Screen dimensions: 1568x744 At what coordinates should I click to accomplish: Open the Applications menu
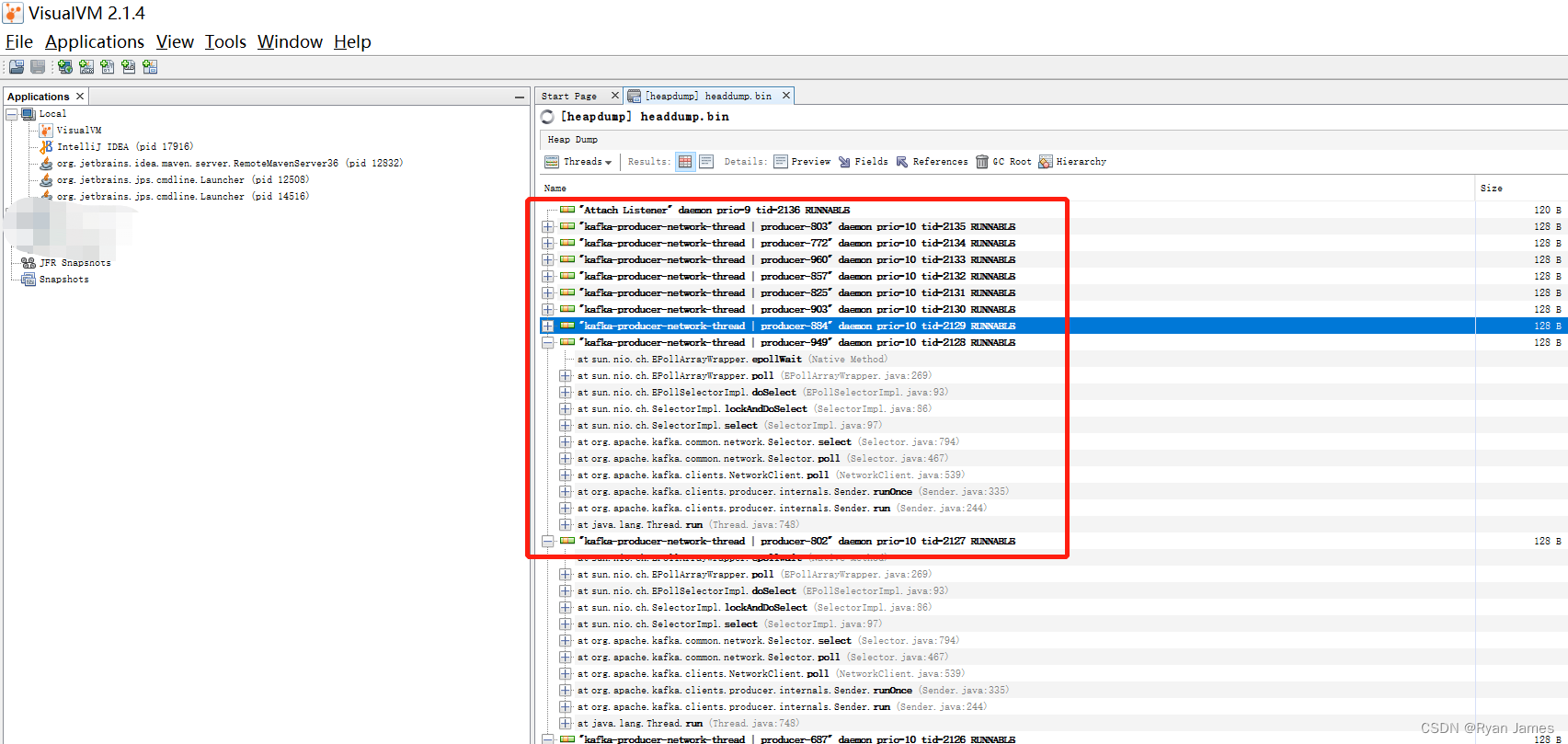tap(95, 41)
